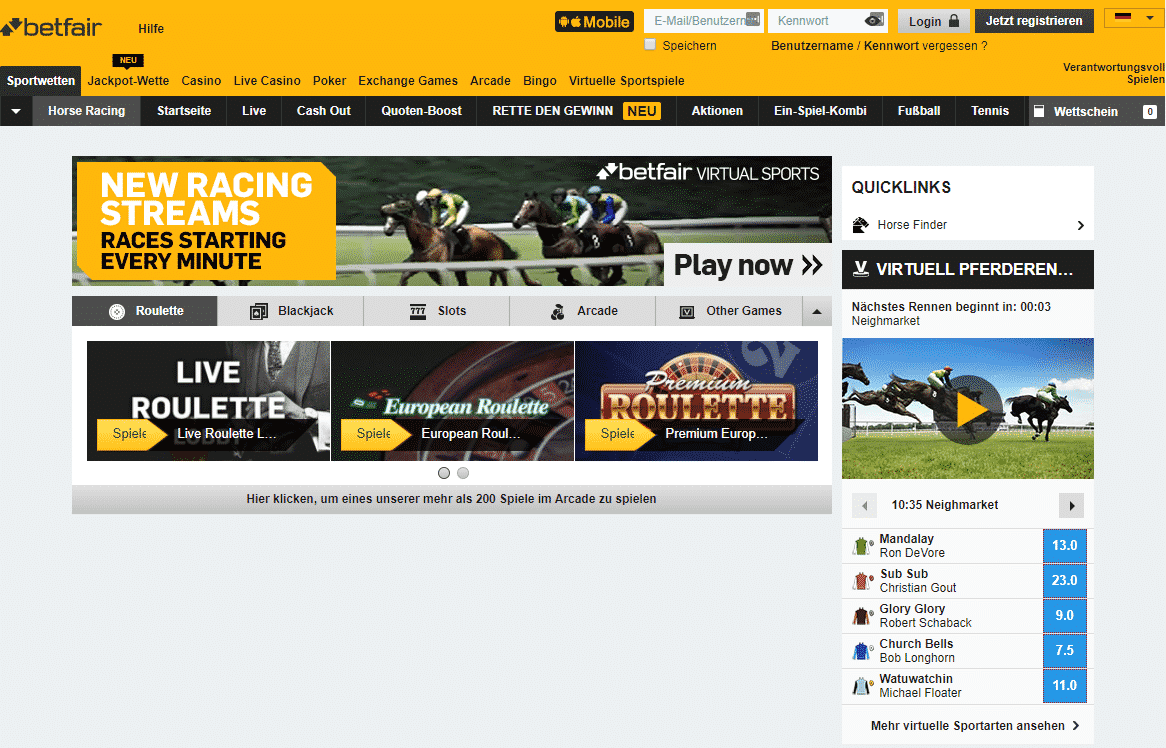
Task: Click Jetzt registrieren button
Action: click(1034, 21)
